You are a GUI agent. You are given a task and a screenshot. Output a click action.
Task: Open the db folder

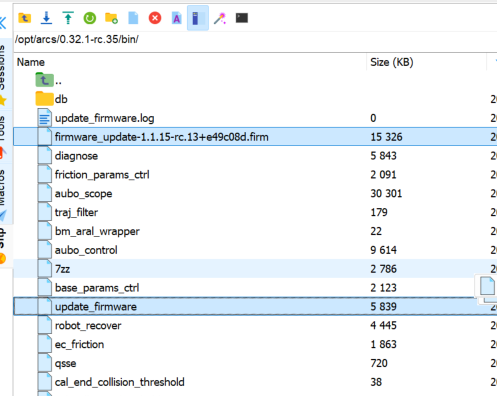[x=255, y=99]
